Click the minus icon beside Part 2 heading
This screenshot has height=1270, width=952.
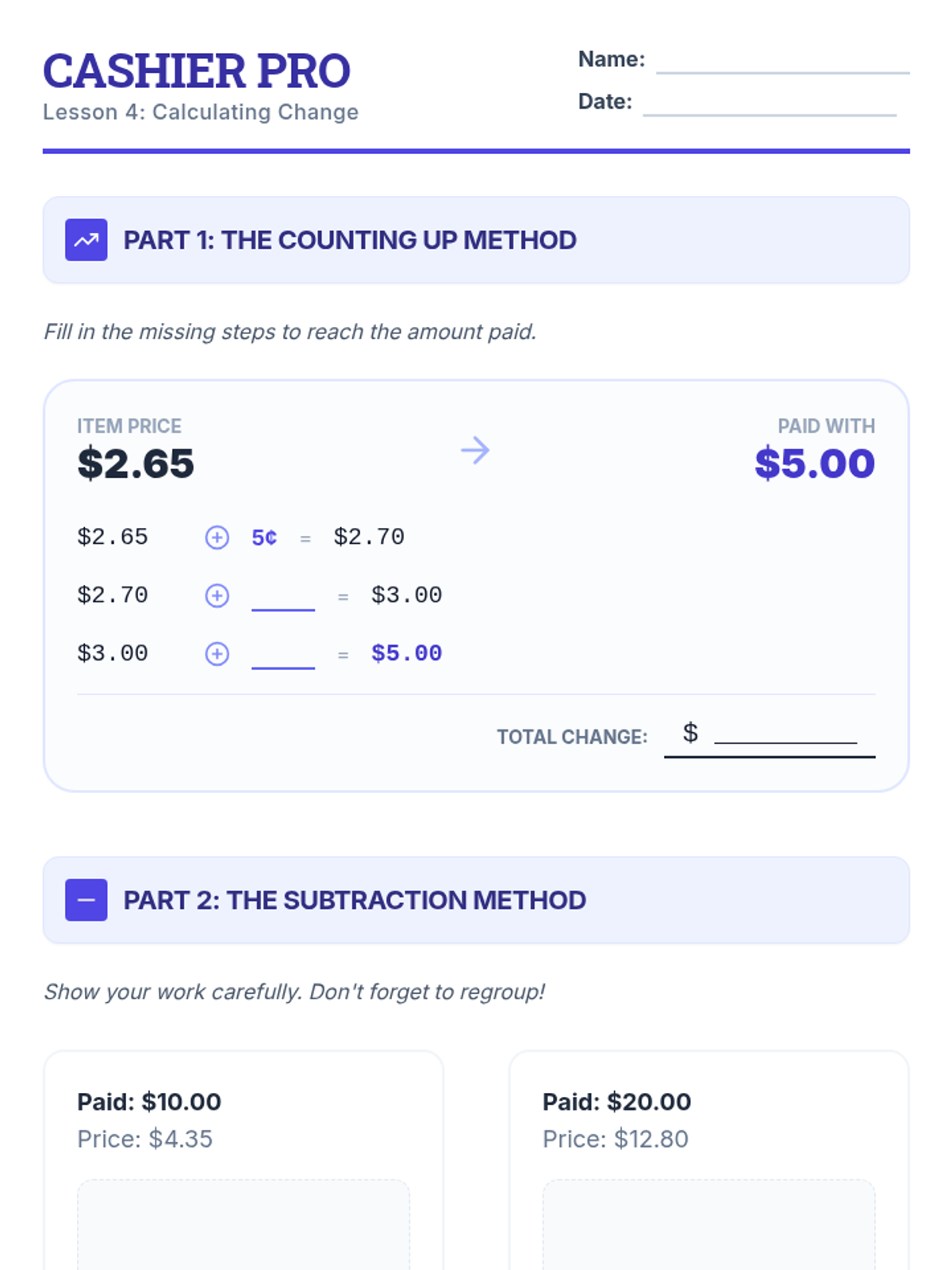coord(86,900)
